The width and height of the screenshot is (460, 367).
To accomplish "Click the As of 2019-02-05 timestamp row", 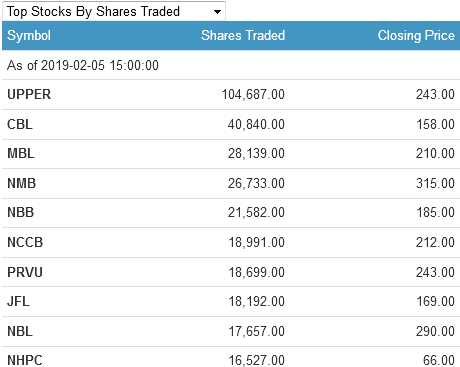I will 231,65.
